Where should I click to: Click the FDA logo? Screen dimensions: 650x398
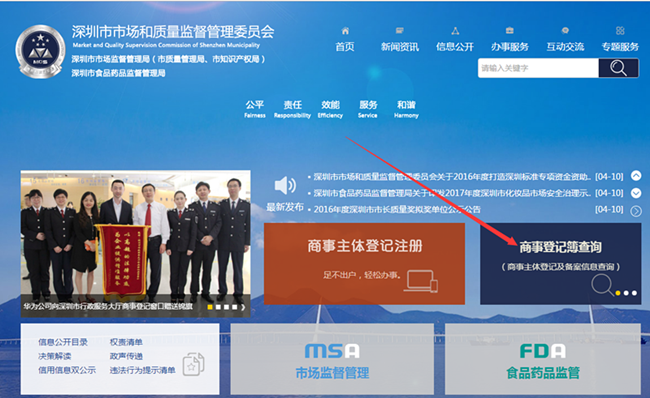click(x=543, y=351)
